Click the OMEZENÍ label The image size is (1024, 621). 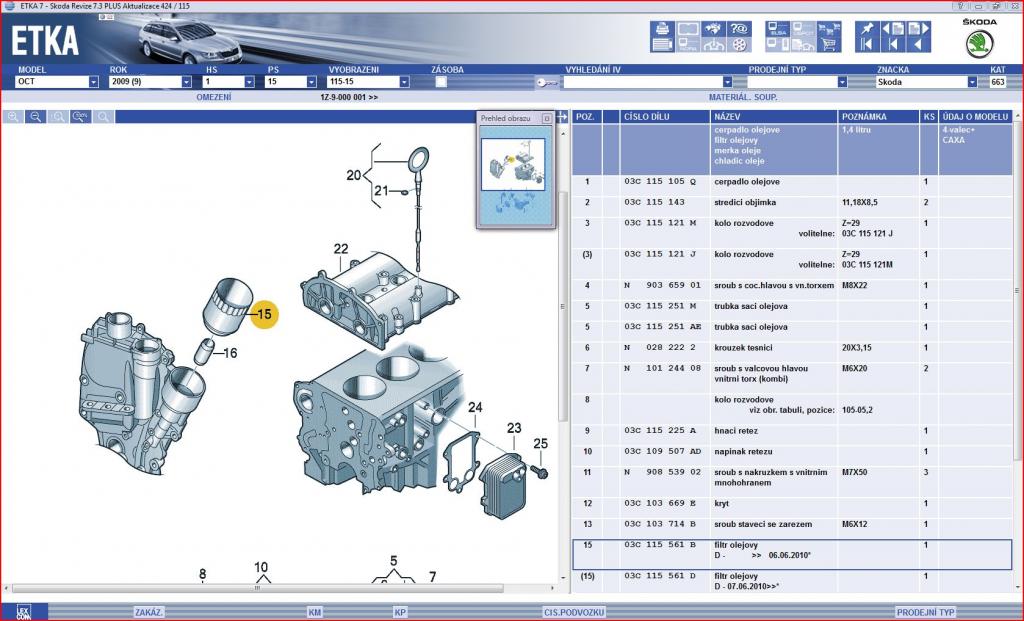(x=214, y=97)
